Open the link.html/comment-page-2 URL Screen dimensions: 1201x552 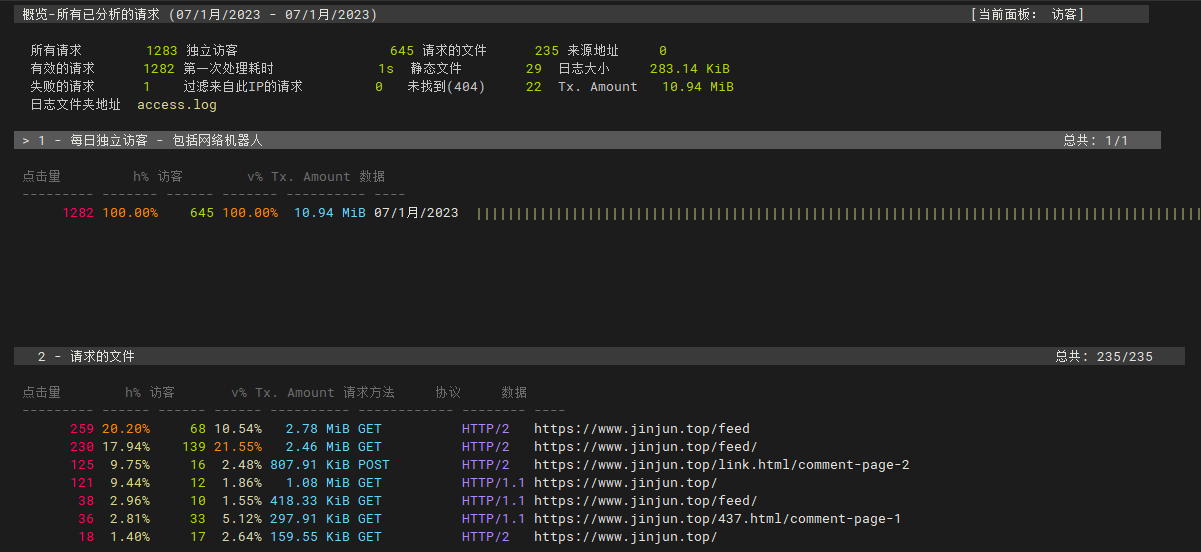(721, 465)
